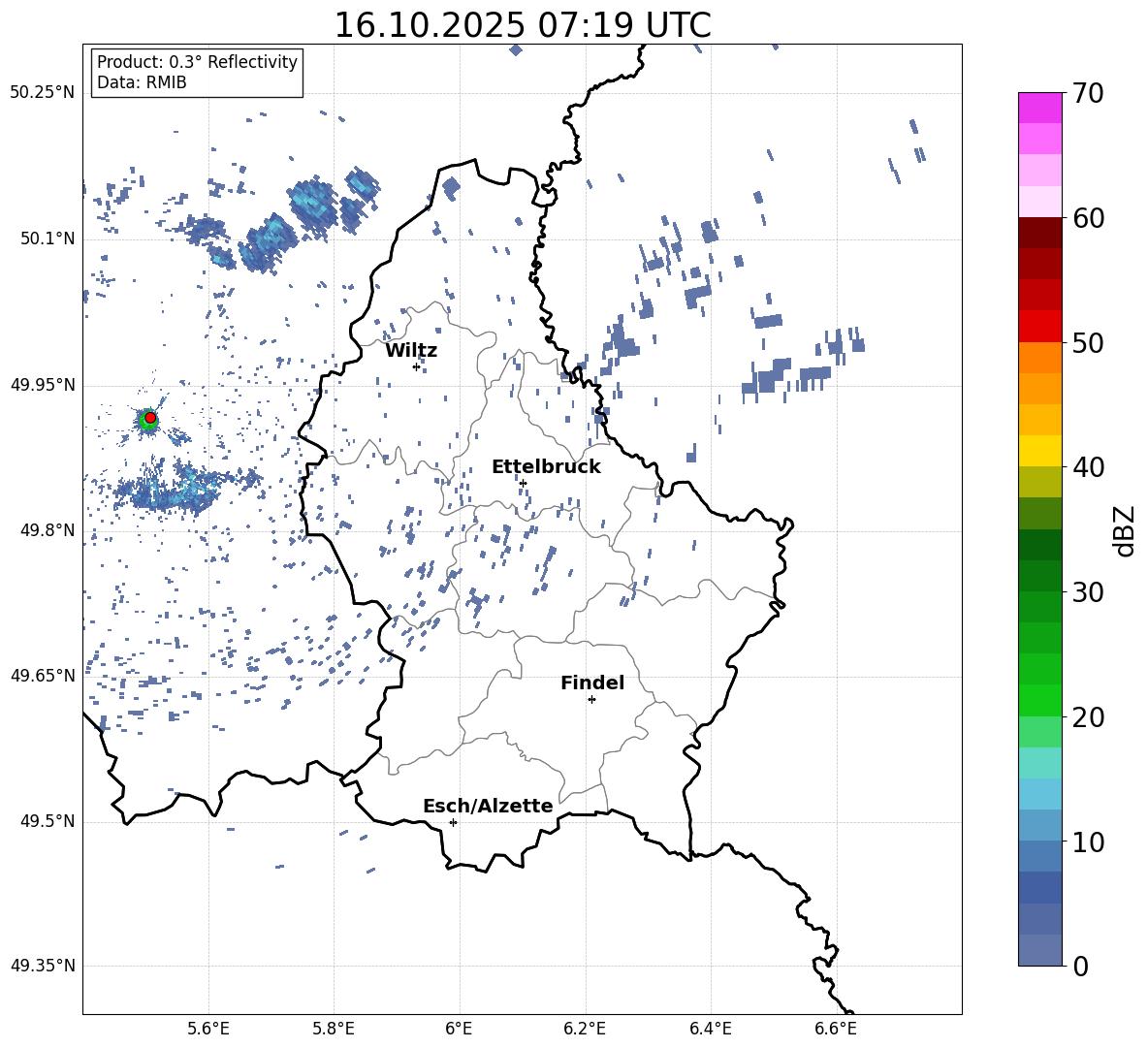Click the 49.35°N latitude label
1148x1048 pixels.
[43, 966]
